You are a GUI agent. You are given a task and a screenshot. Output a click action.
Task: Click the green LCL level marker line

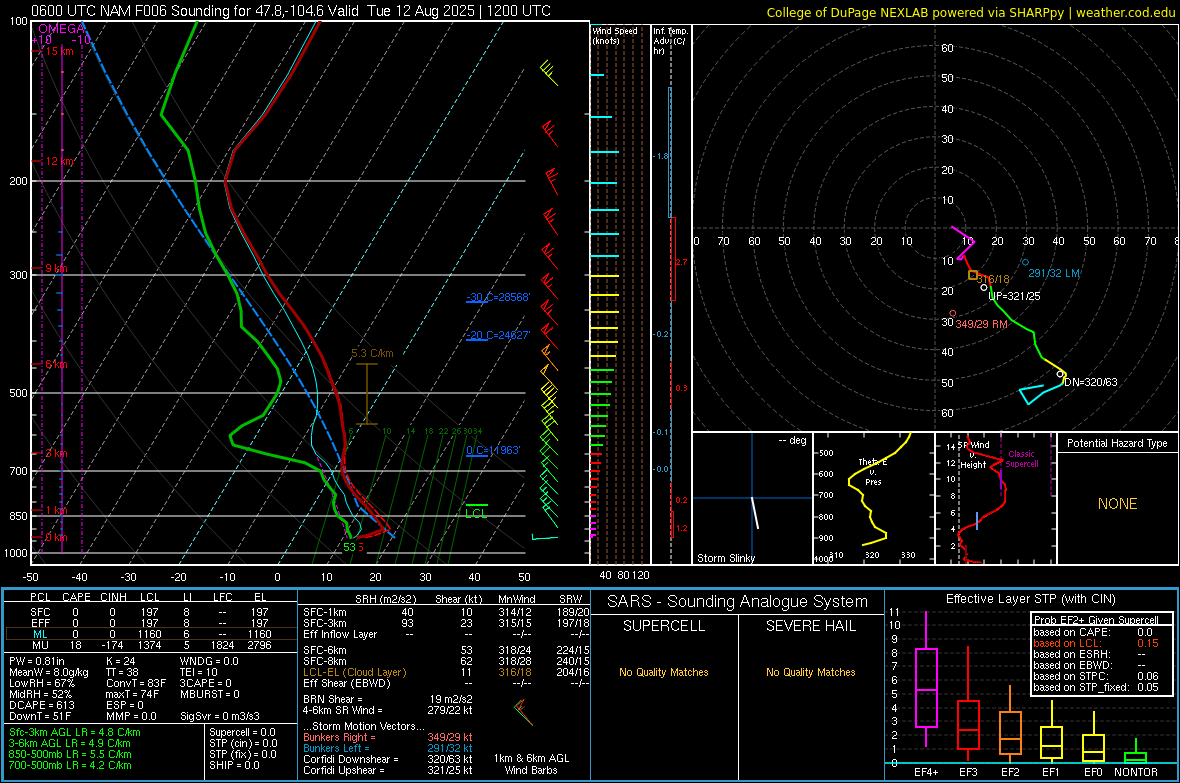coord(476,505)
